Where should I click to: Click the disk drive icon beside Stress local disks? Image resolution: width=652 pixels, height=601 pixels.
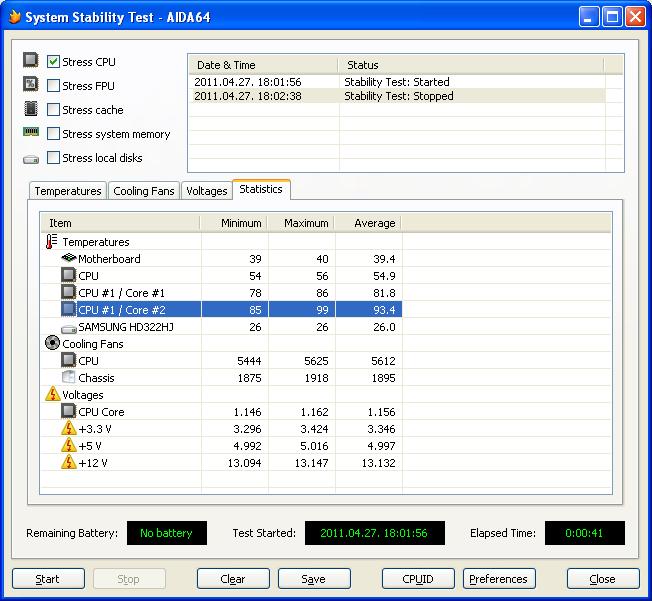[x=31, y=159]
